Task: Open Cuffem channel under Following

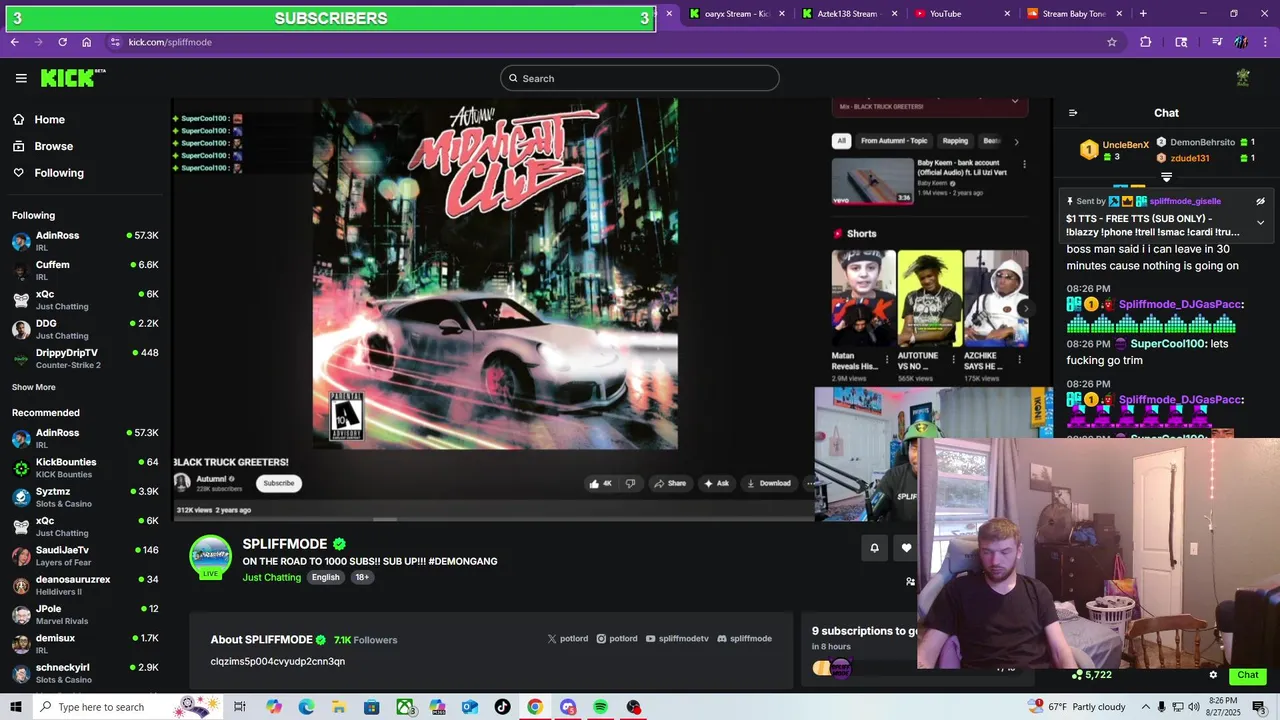Action: point(85,270)
